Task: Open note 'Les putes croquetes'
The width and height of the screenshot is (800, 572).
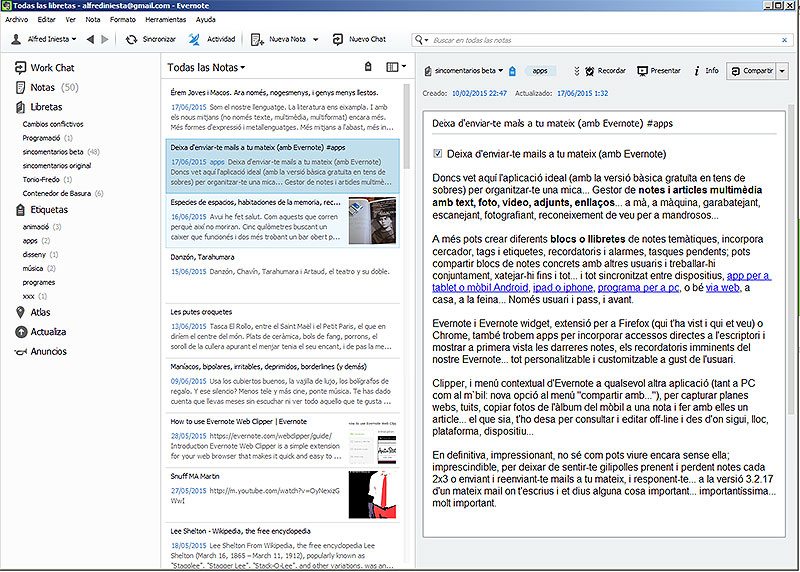Action: (282, 331)
